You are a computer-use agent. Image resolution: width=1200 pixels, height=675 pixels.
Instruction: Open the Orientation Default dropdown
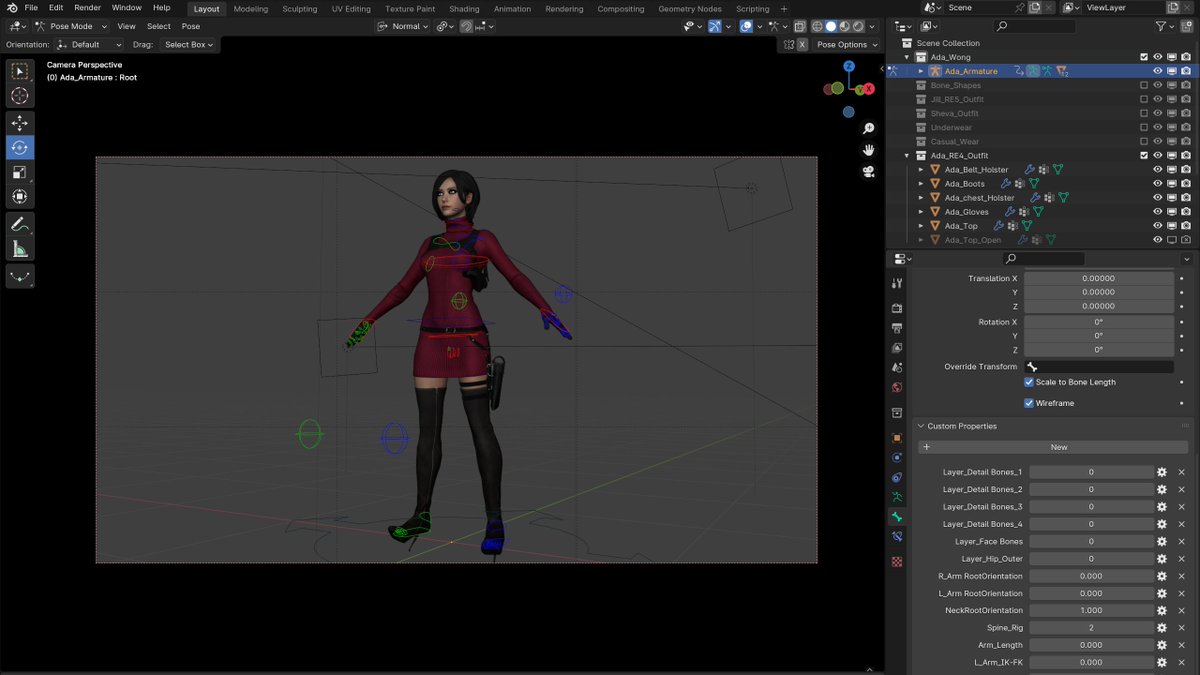click(89, 45)
